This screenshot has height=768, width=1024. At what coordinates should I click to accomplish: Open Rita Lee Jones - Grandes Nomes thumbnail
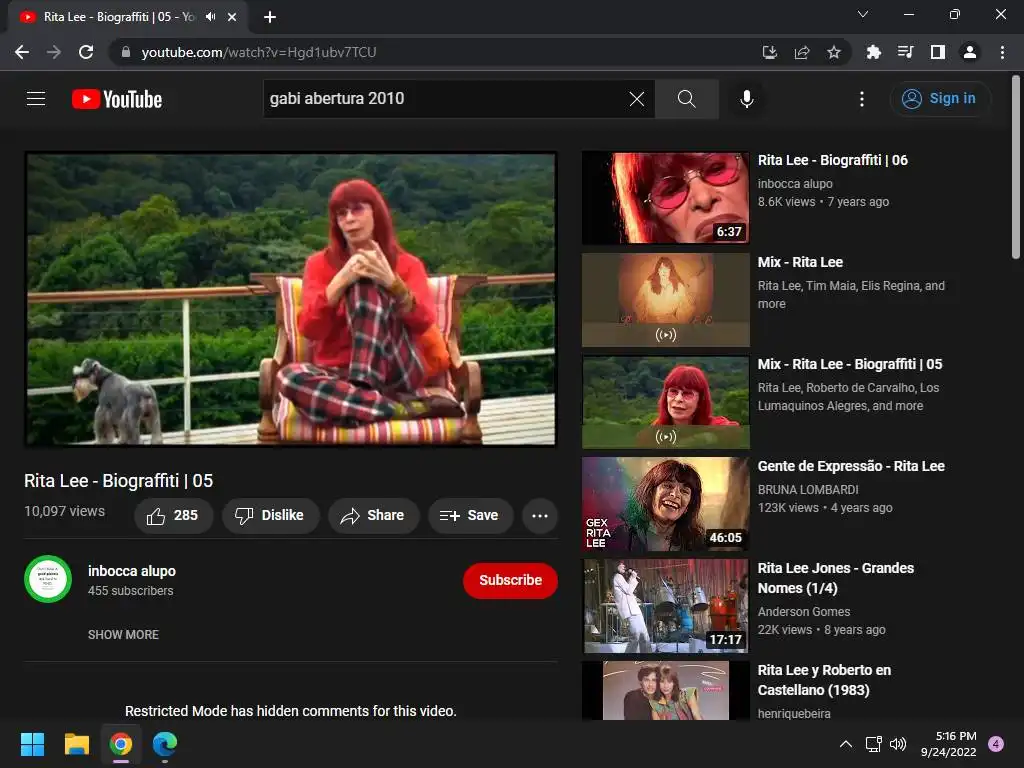coord(665,605)
